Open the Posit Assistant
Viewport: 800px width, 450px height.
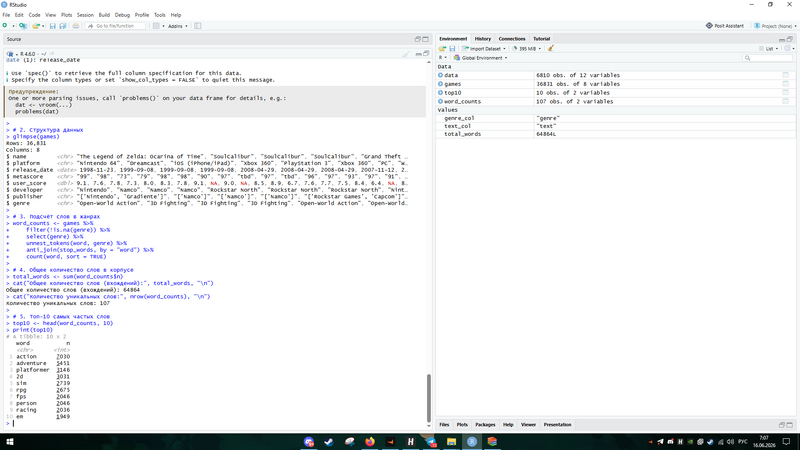(724, 26)
